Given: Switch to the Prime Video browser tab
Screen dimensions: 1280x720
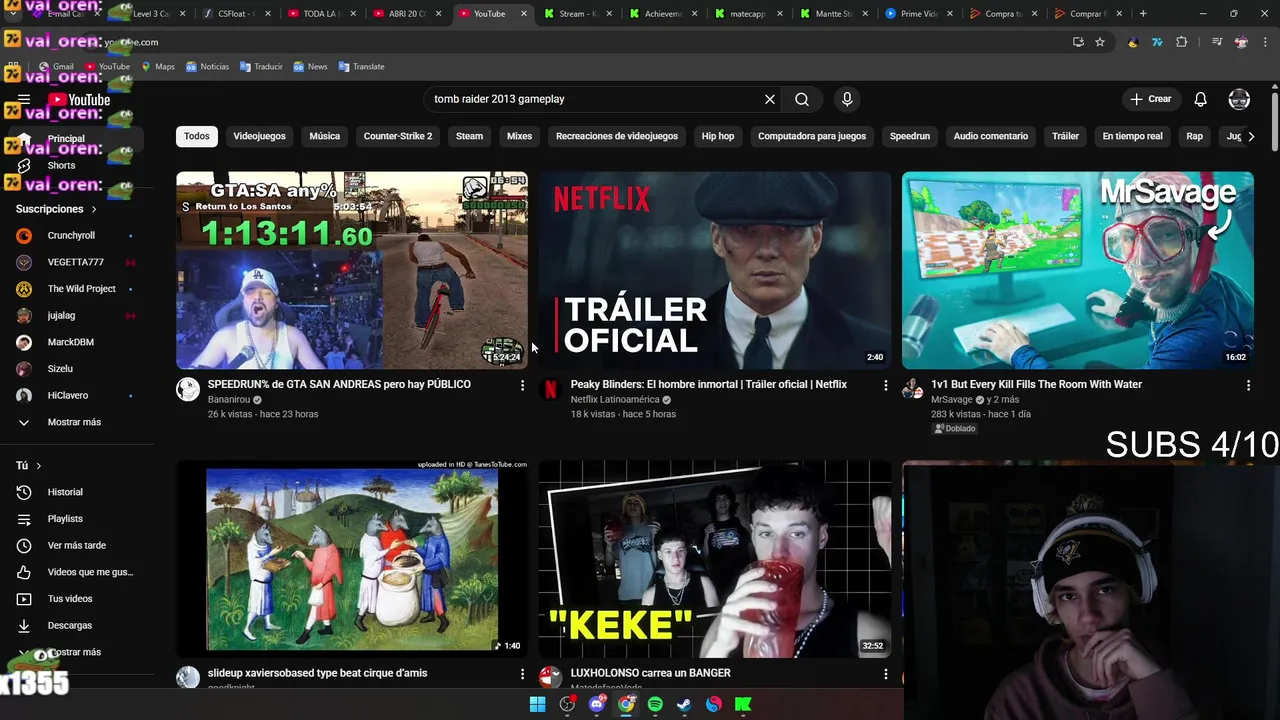Looking at the screenshot, I should (x=918, y=14).
